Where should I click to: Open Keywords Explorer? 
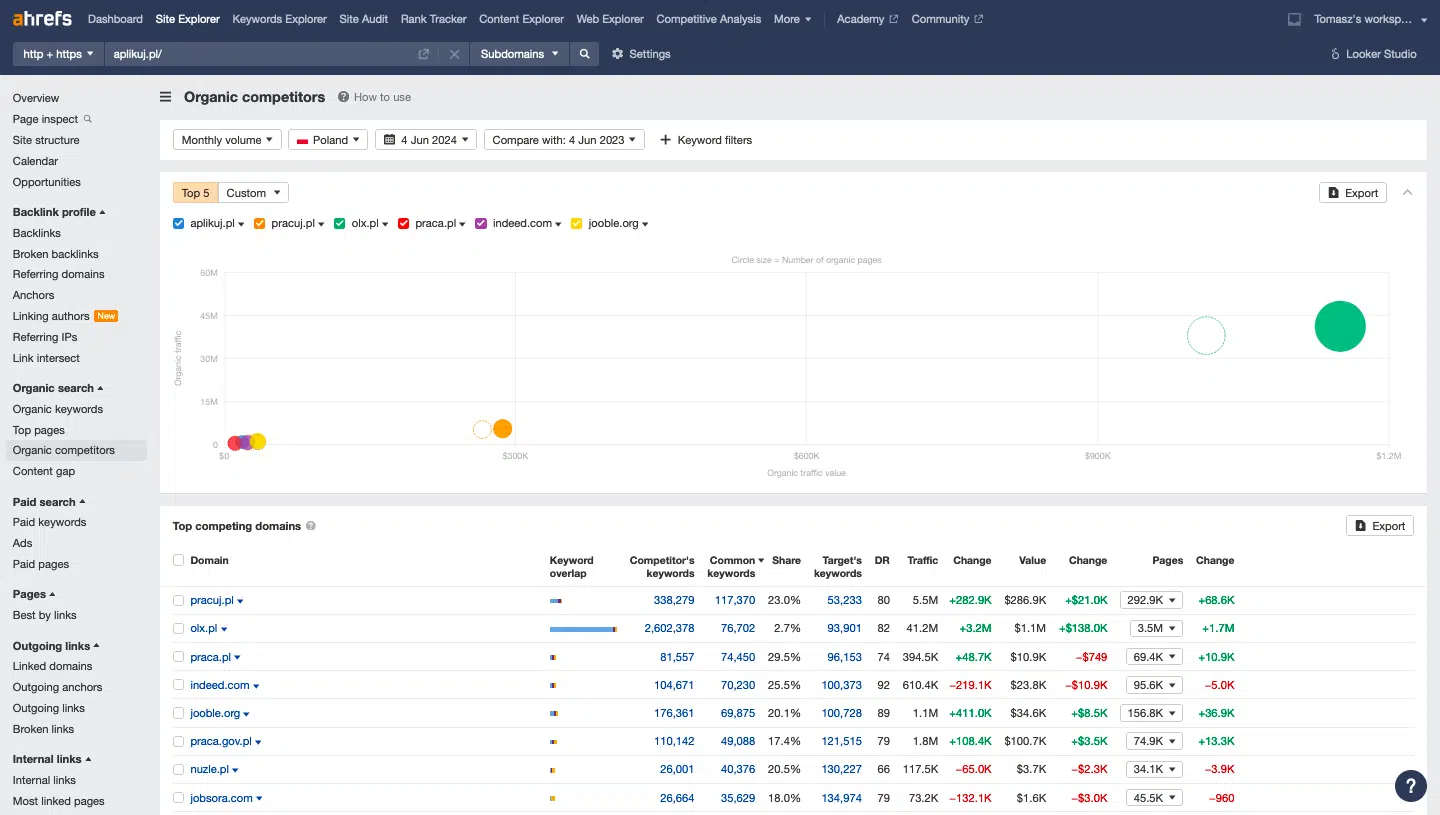click(279, 19)
